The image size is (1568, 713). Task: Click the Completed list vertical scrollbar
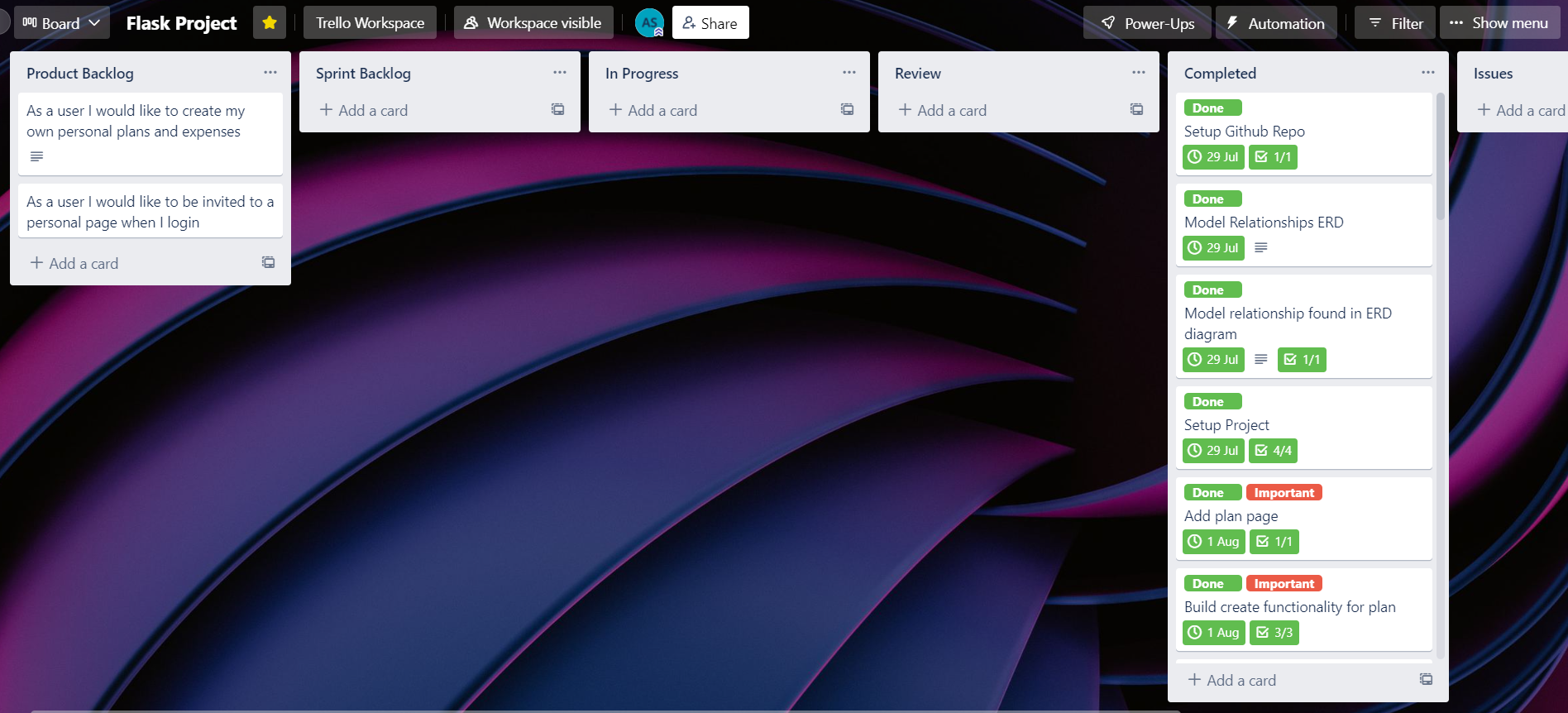pos(1441,157)
